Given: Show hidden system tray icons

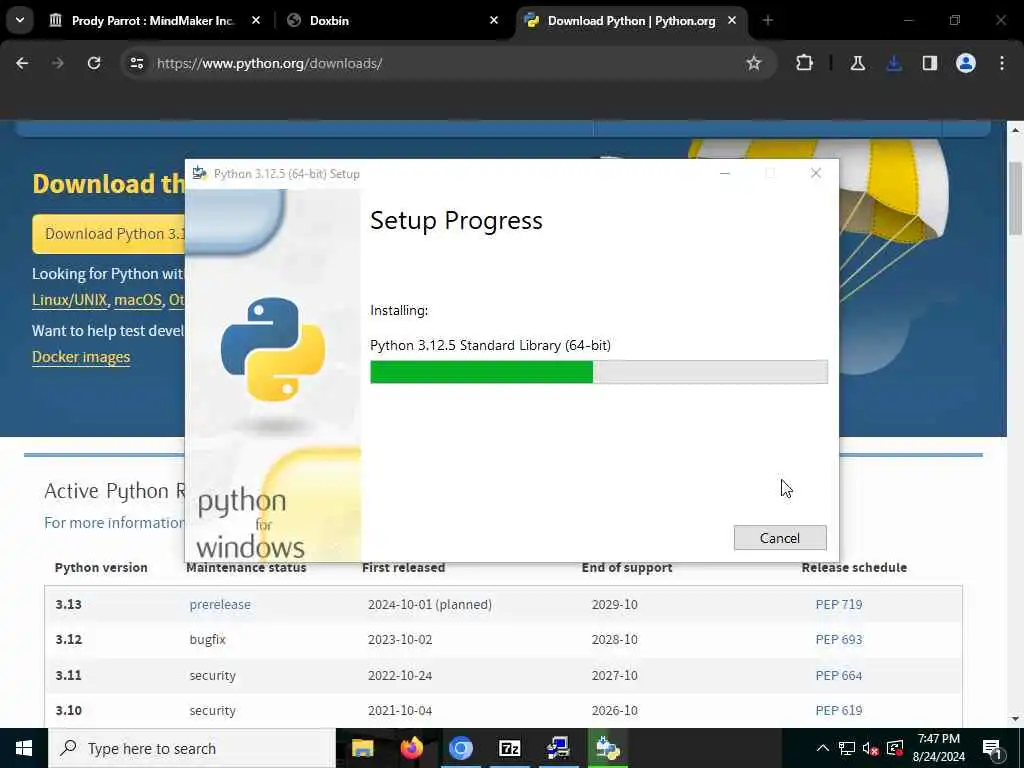Looking at the screenshot, I should [x=823, y=748].
